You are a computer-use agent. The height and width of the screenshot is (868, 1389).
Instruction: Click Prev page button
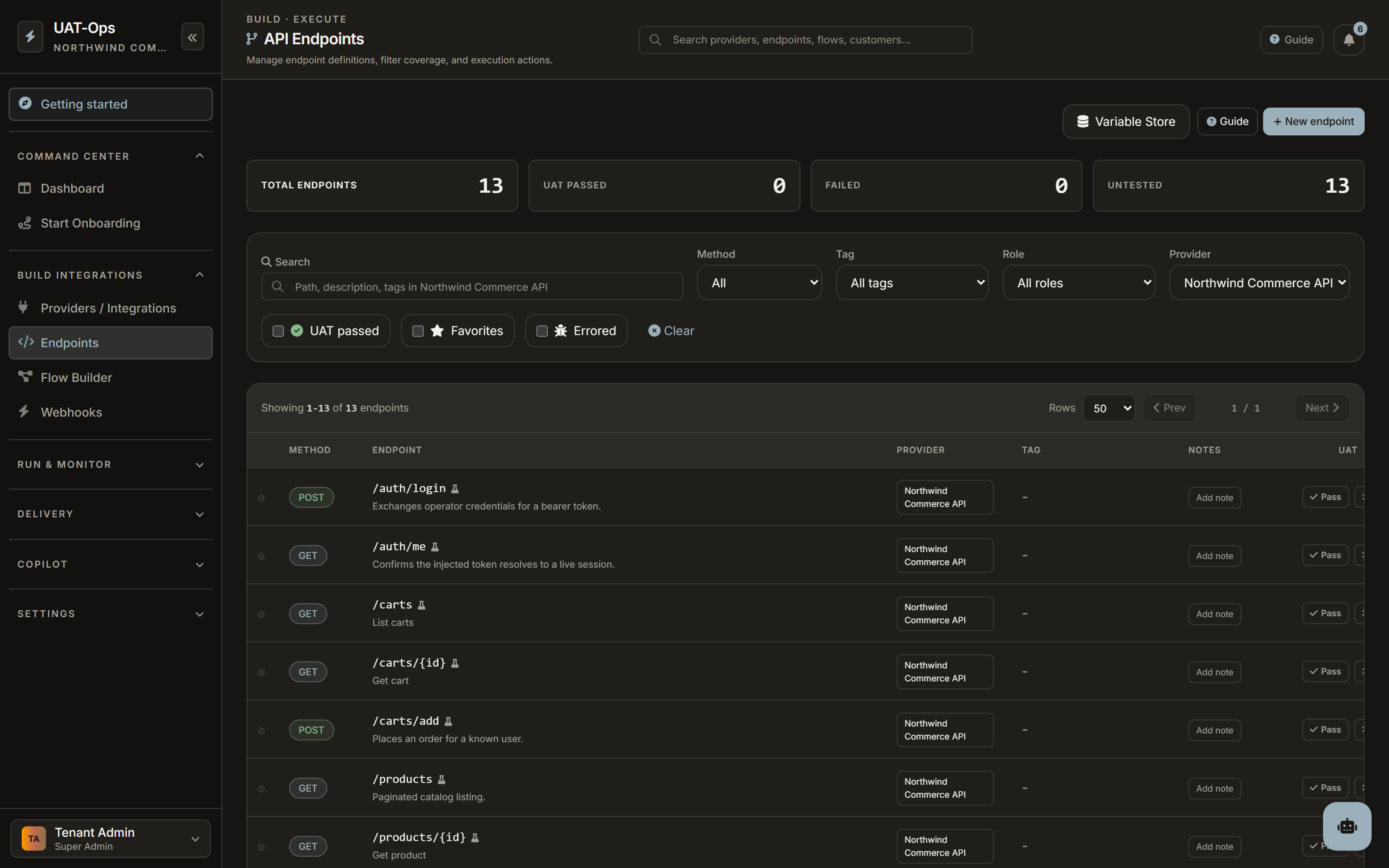click(x=1169, y=408)
